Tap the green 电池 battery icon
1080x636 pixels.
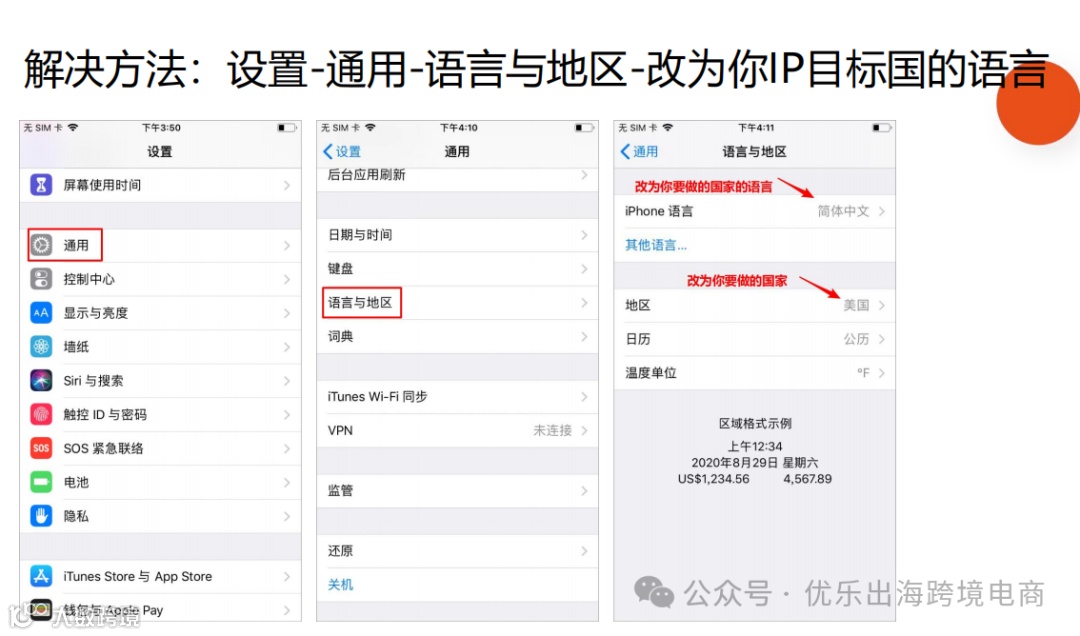pos(41,482)
